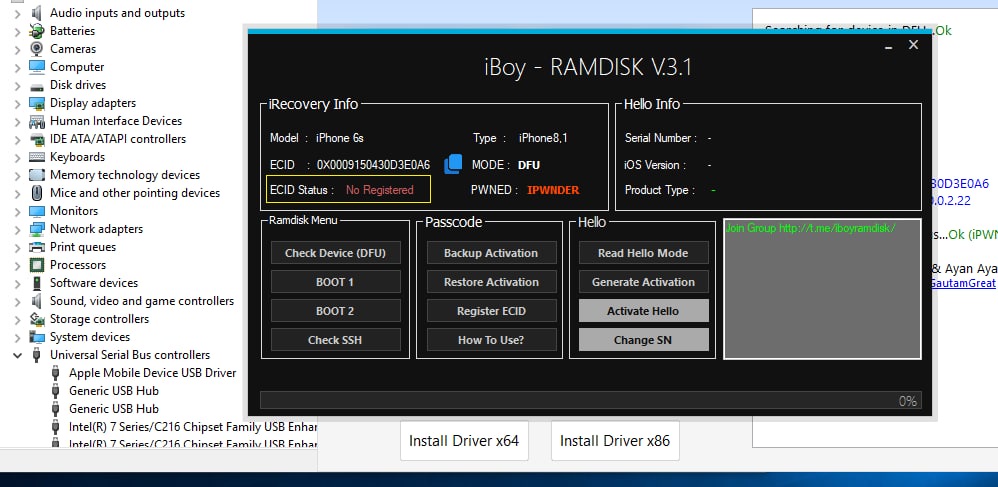The image size is (998, 487).
Task: Click the Activate Hello button
Action: 643,311
